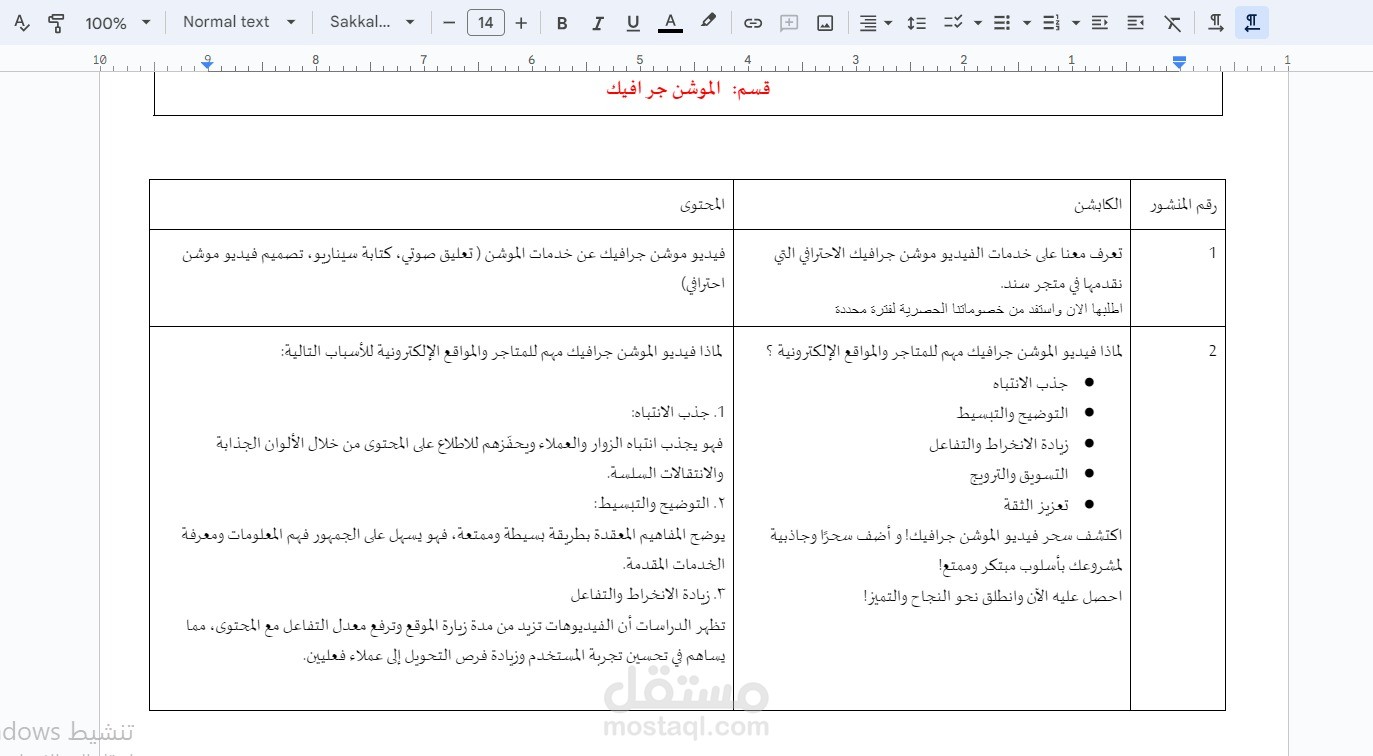This screenshot has height=756, width=1373.
Task: Open the text alignment dropdown
Action: coord(874,22)
